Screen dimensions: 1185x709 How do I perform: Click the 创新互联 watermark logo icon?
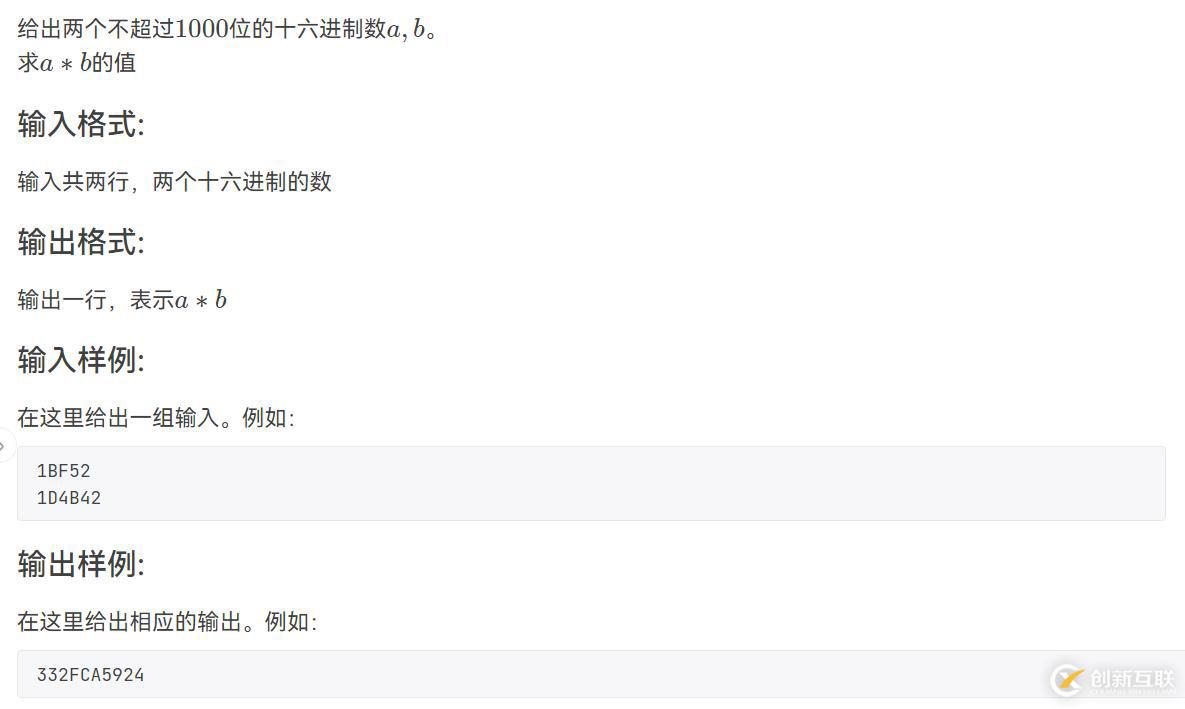pos(1068,679)
